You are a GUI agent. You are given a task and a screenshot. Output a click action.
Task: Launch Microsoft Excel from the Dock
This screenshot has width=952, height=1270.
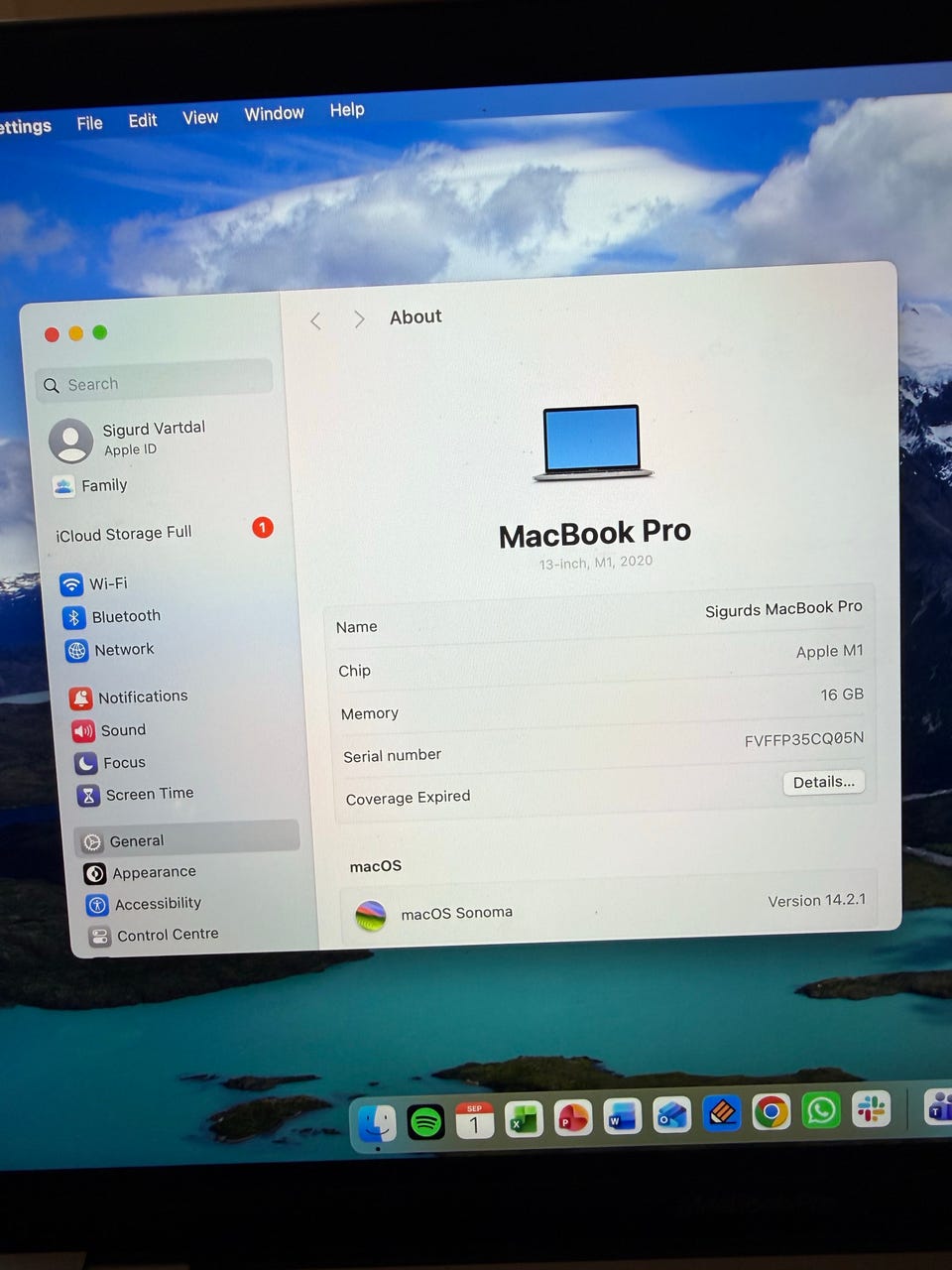(x=524, y=1120)
